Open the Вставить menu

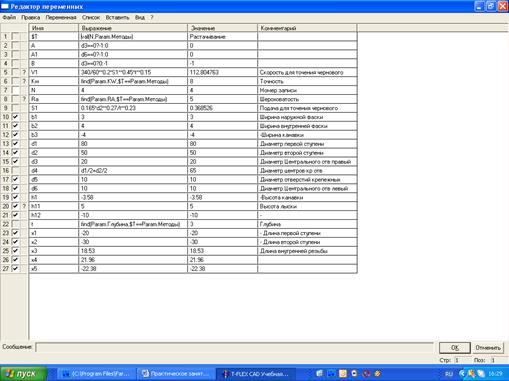tap(117, 17)
